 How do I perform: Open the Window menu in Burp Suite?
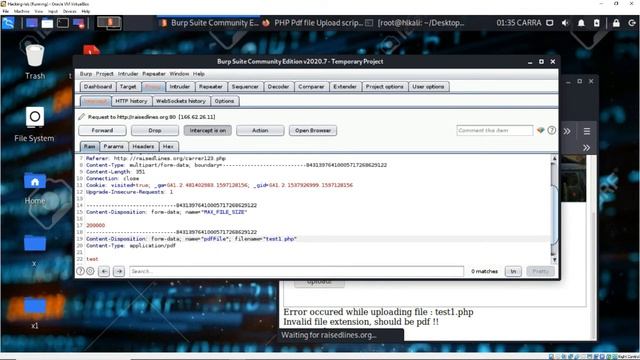click(x=179, y=74)
